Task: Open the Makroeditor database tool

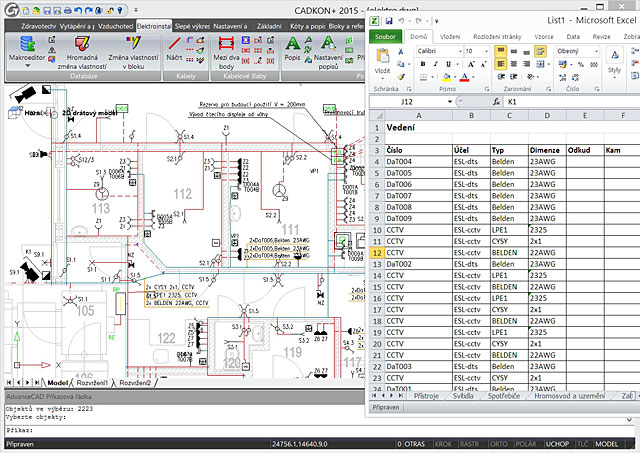Action: pyautogui.click(x=27, y=44)
